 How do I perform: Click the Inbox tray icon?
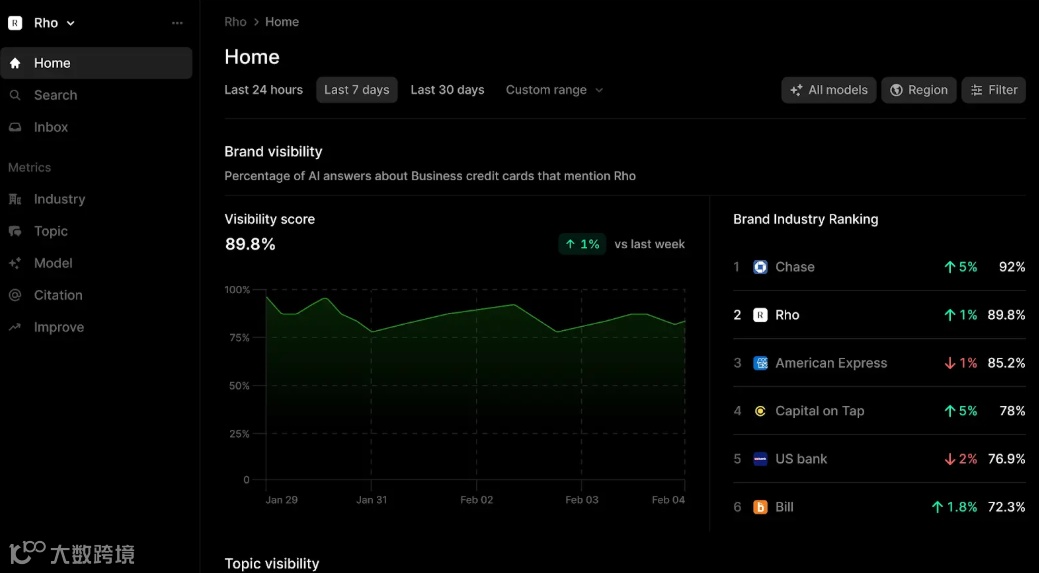click(15, 127)
